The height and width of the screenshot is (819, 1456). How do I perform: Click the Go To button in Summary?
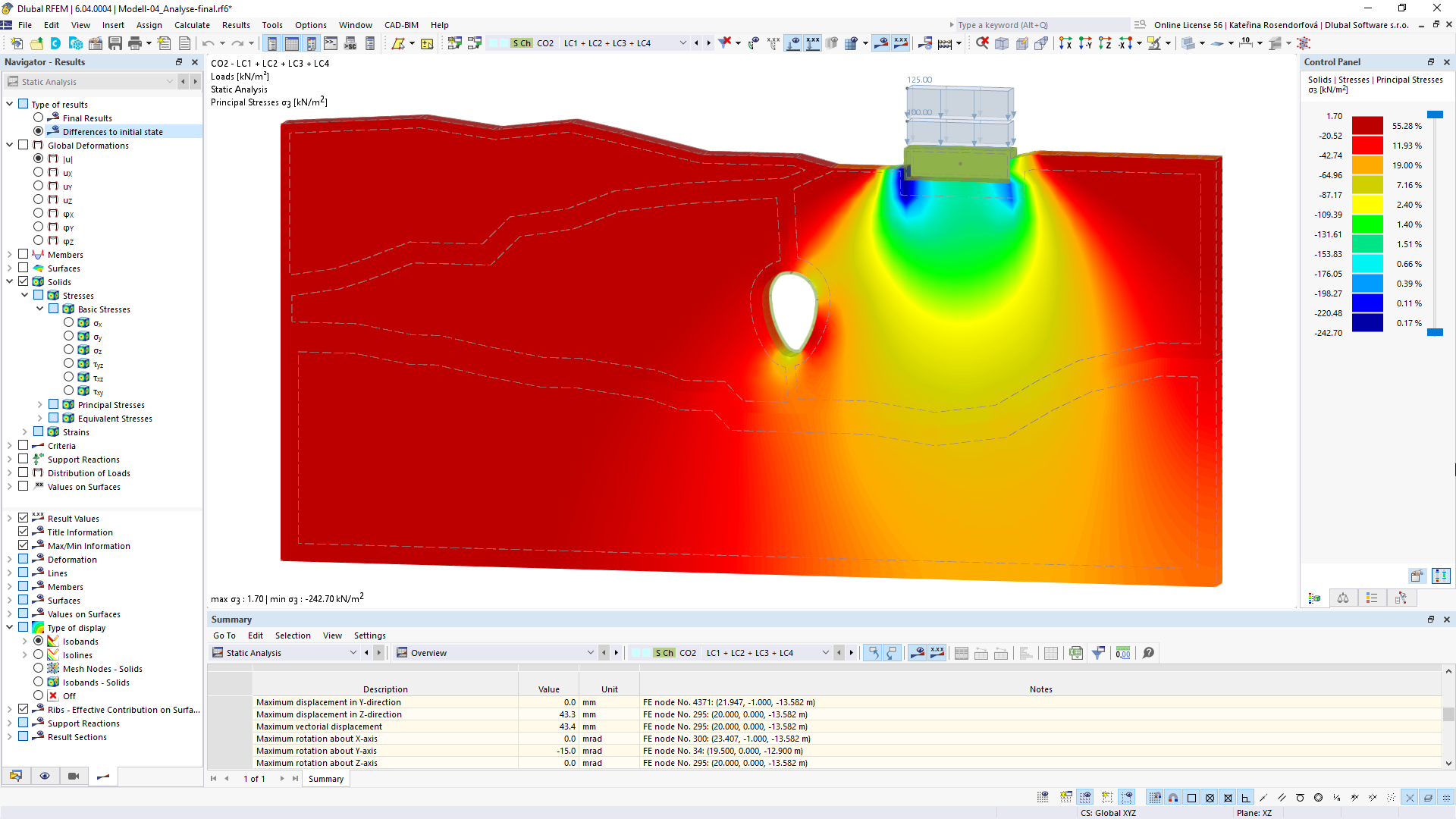pyautogui.click(x=222, y=635)
